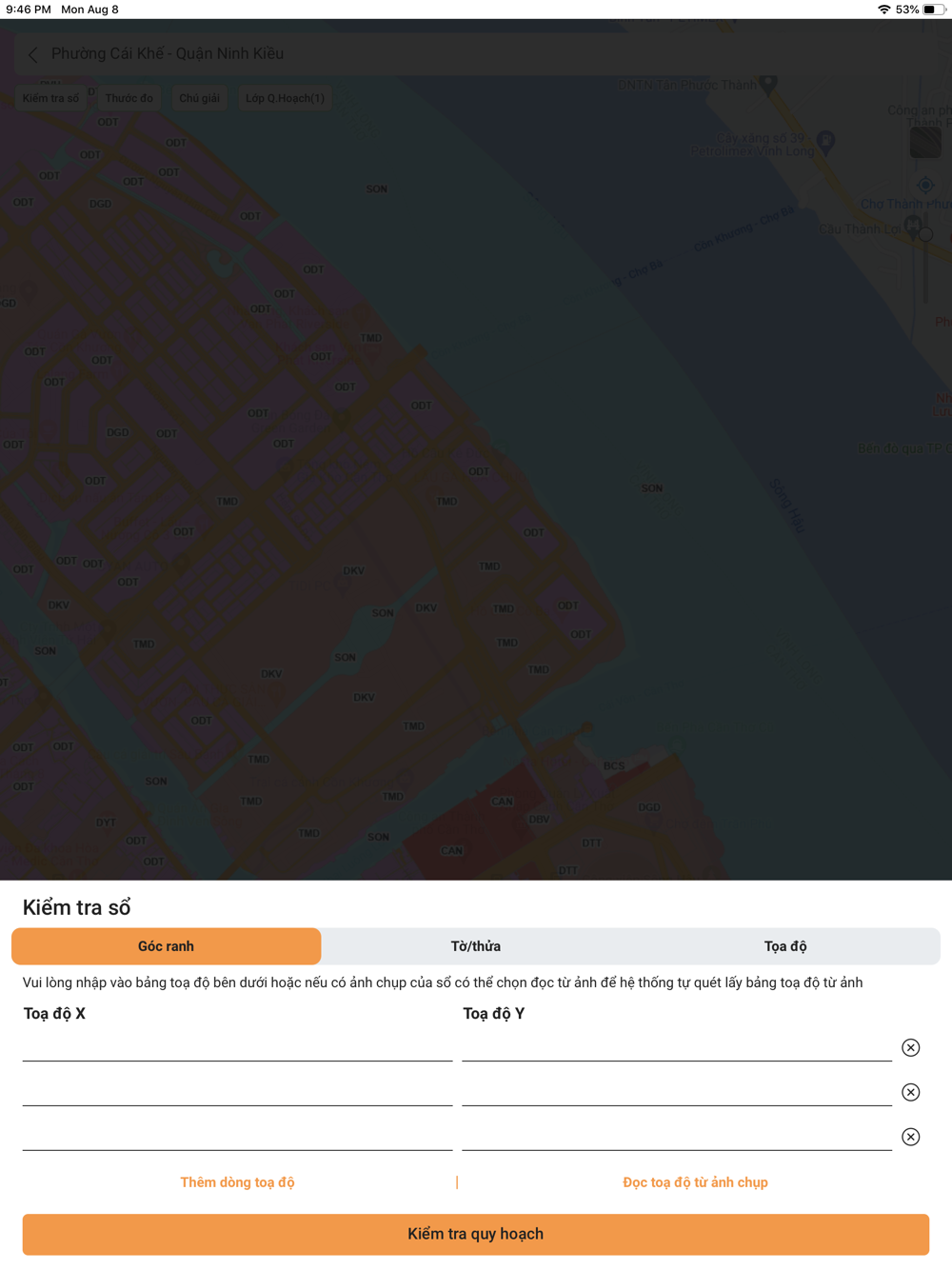Go back using the arrow beside Phường Cái Khế
Screen dimensions: 952x1270
click(x=33, y=54)
